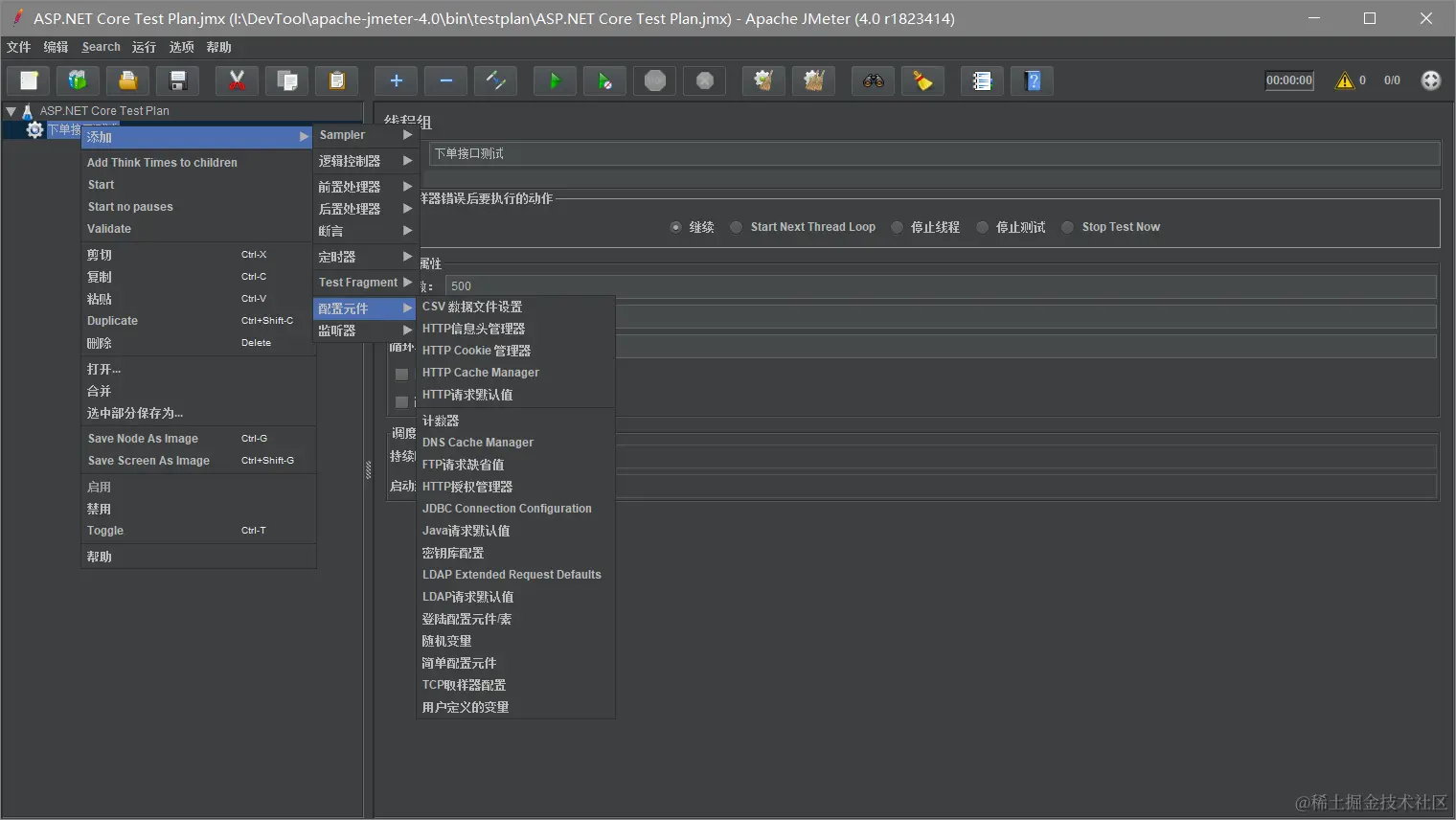Image resolution: width=1456 pixels, height=820 pixels.
Task: Expand the 定时器 submenu
Action: click(x=365, y=257)
